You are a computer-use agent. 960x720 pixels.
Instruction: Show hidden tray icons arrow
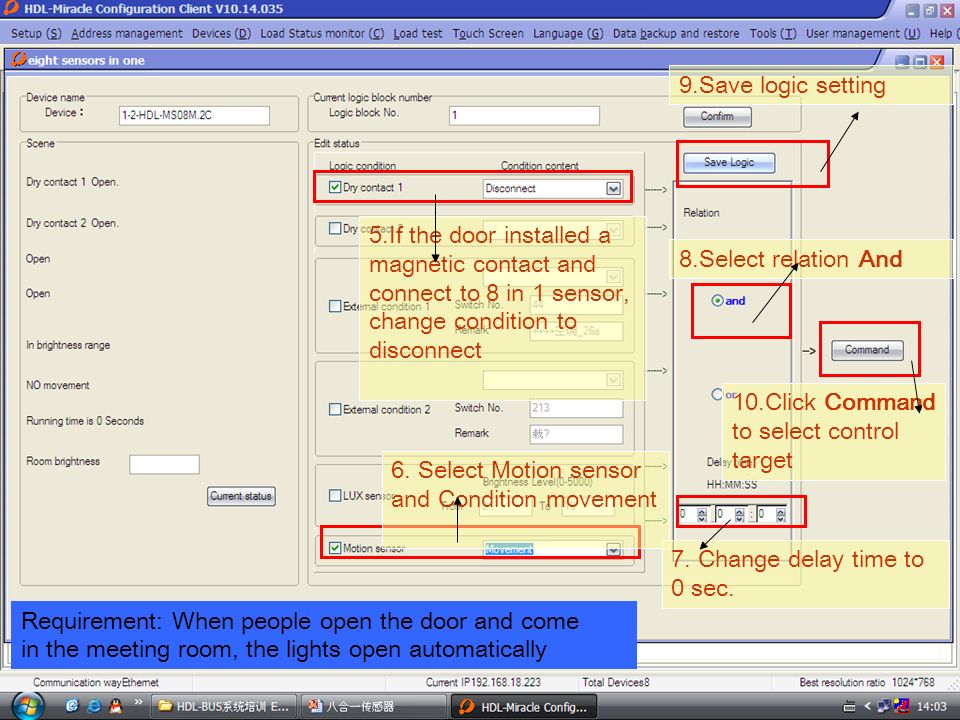tap(866, 707)
